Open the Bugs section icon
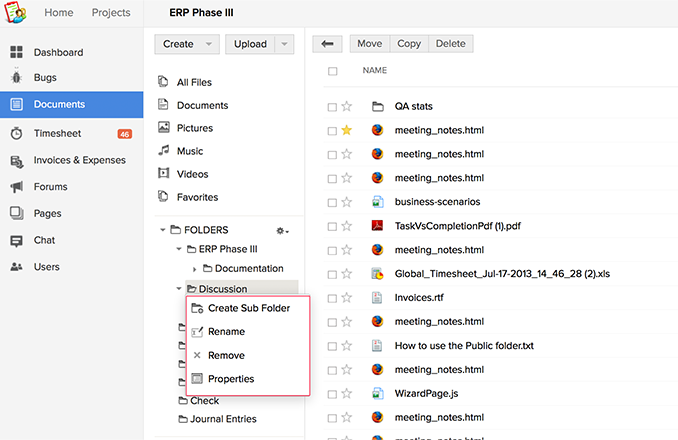This screenshot has width=678, height=440. pos(16,78)
